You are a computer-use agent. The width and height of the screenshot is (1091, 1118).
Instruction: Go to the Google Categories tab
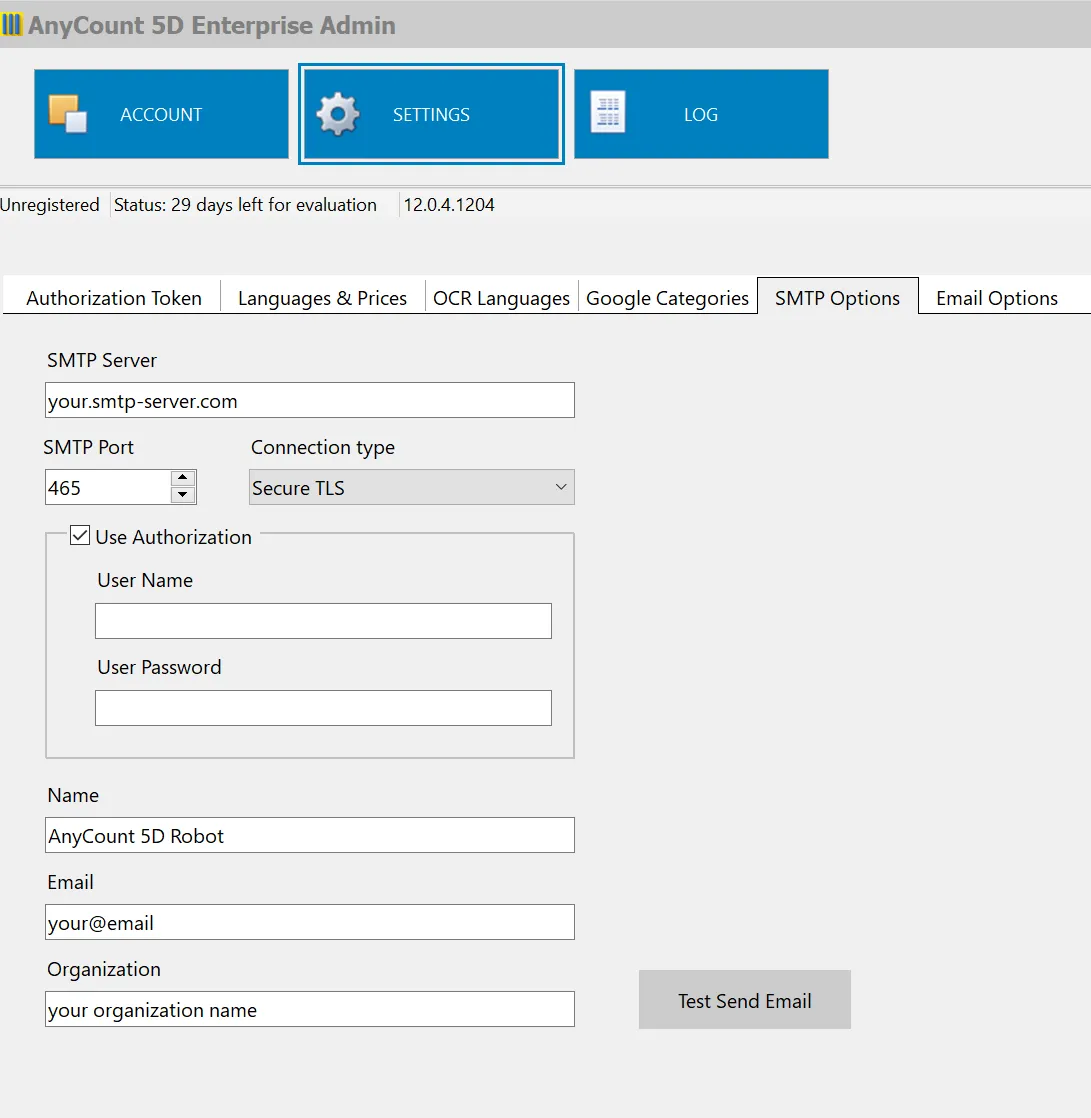[667, 297]
